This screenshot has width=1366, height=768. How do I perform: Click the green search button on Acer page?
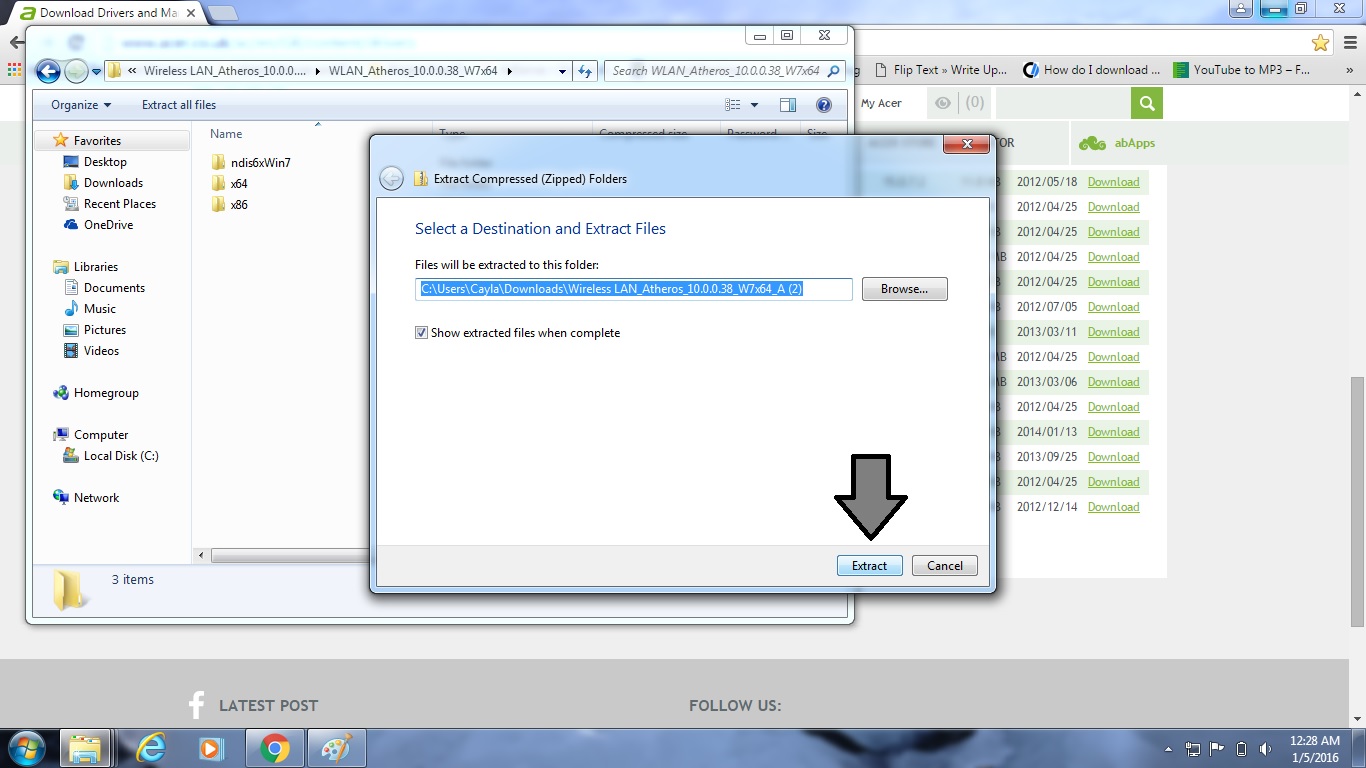1147,103
